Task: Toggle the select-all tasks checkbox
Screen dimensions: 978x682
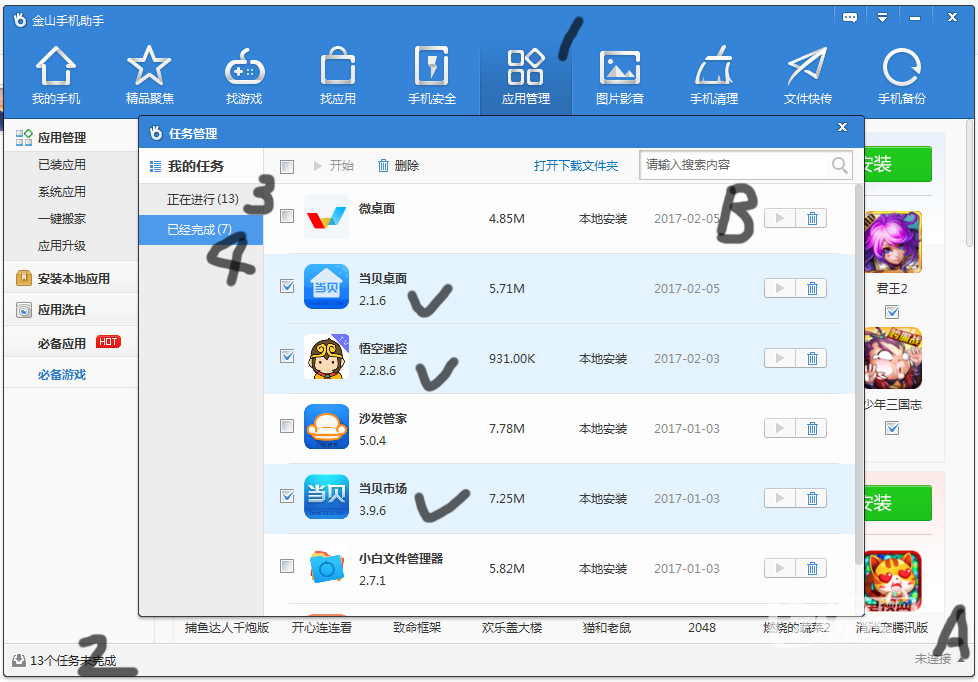Action: [x=287, y=167]
